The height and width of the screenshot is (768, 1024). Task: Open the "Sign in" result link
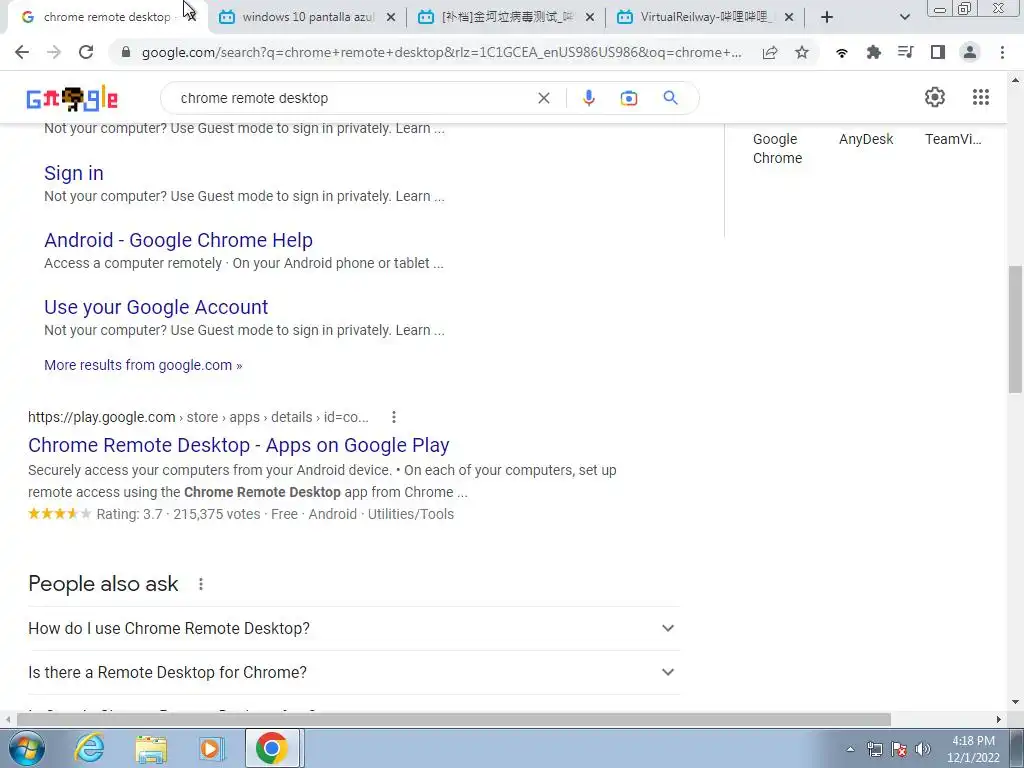(x=74, y=173)
